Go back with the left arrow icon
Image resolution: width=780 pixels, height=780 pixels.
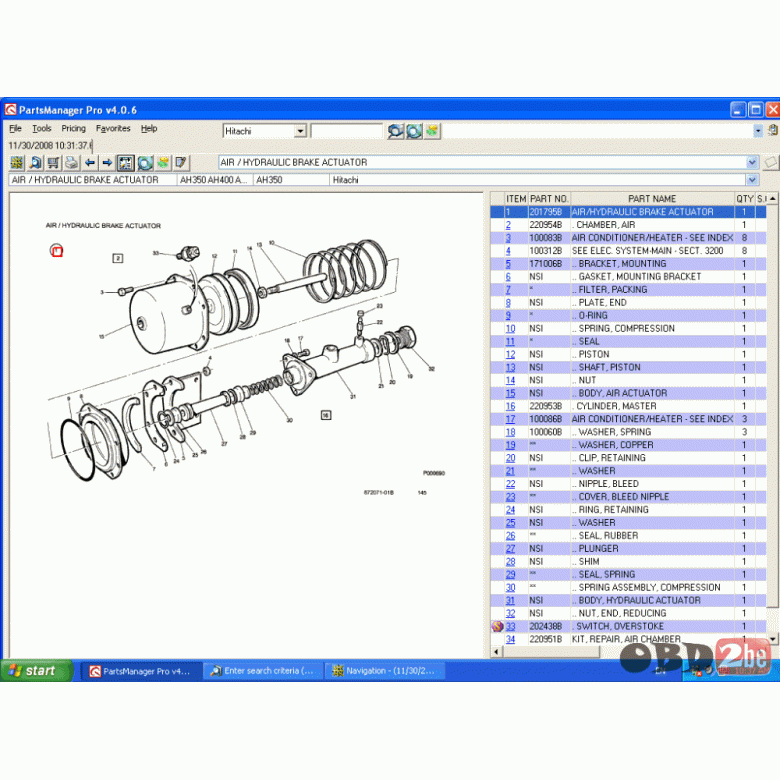tap(90, 163)
